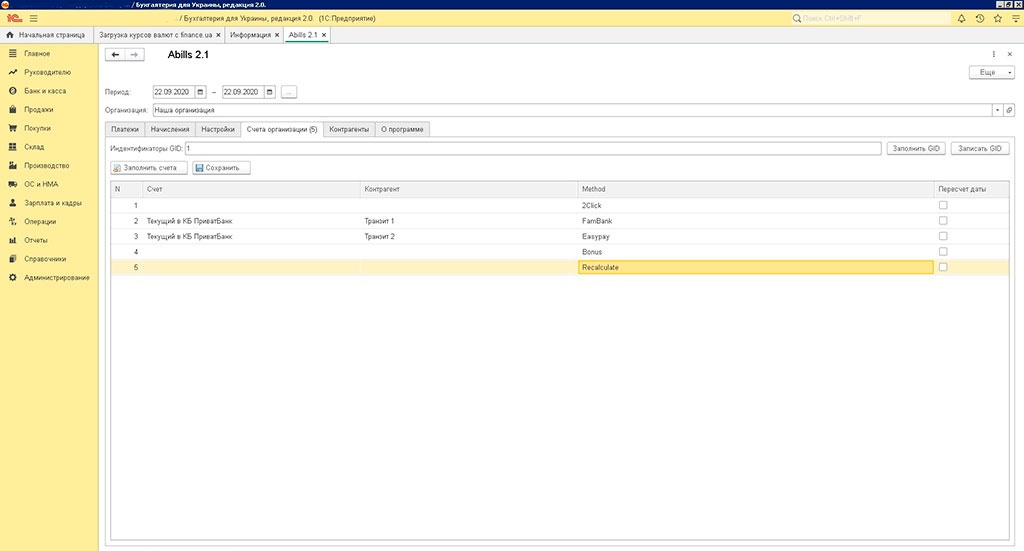Image resolution: width=1024 pixels, height=551 pixels.
Task: Open the Администрирование sidebar section
Action: tap(57, 277)
